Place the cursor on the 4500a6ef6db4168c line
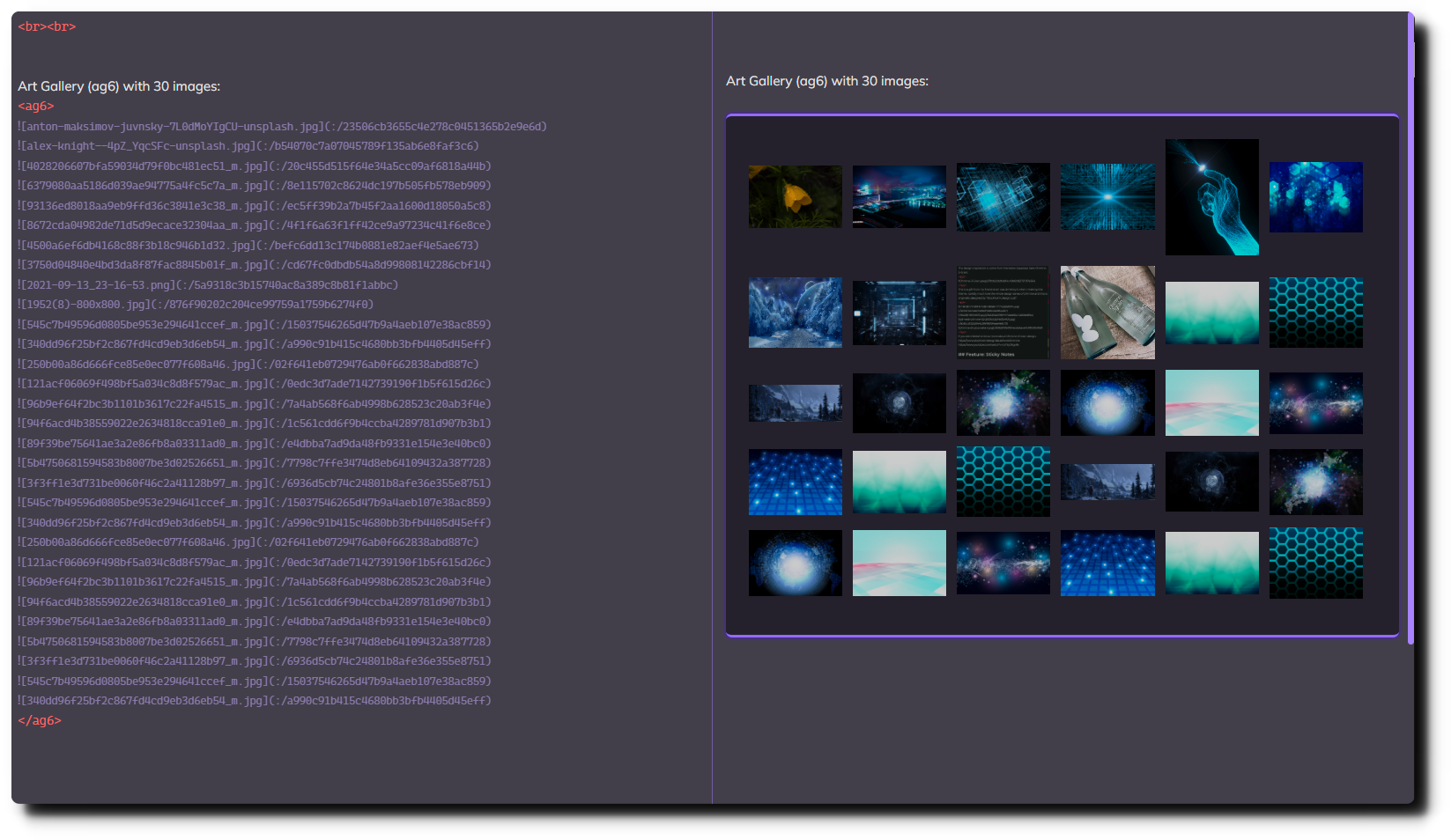Viewport: 1451px width, 840px height. [x=248, y=246]
